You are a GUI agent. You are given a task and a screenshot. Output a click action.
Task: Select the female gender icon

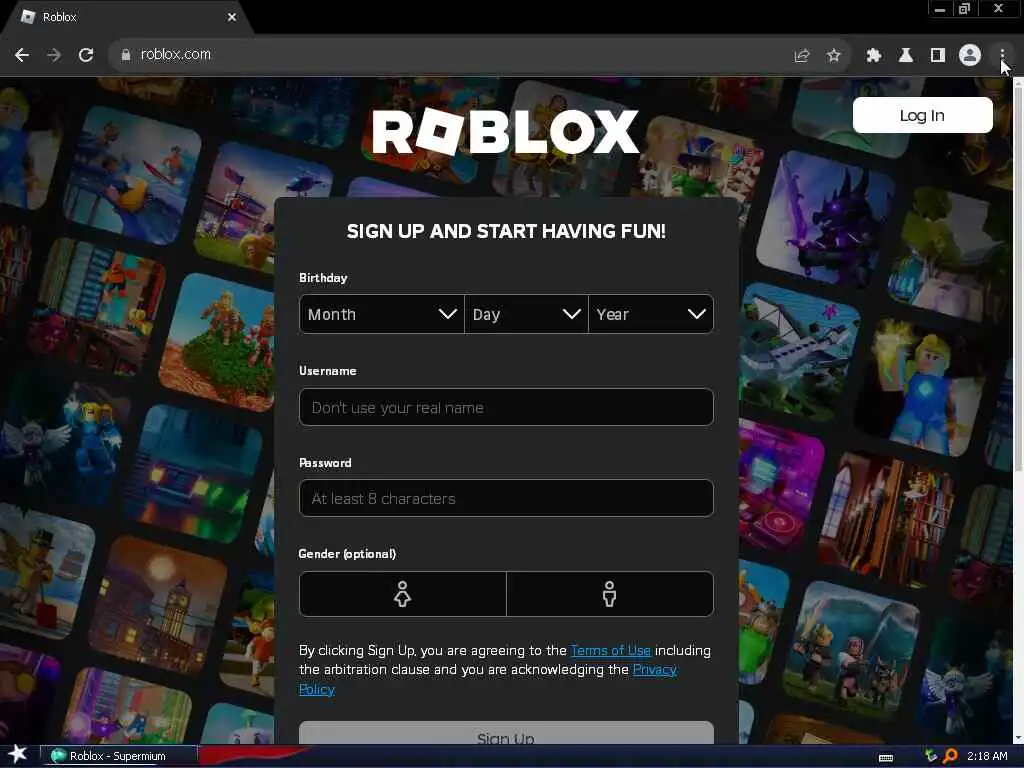point(402,594)
